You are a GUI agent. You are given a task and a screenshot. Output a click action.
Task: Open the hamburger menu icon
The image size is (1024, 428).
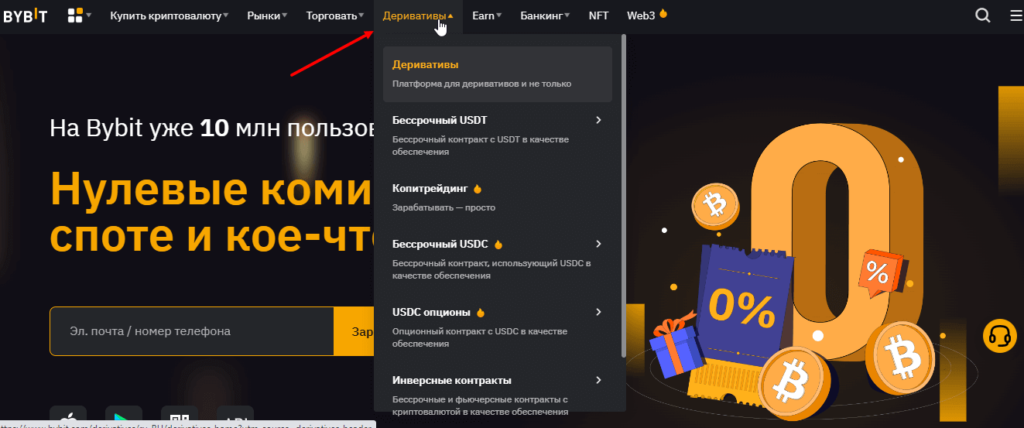[1016, 16]
